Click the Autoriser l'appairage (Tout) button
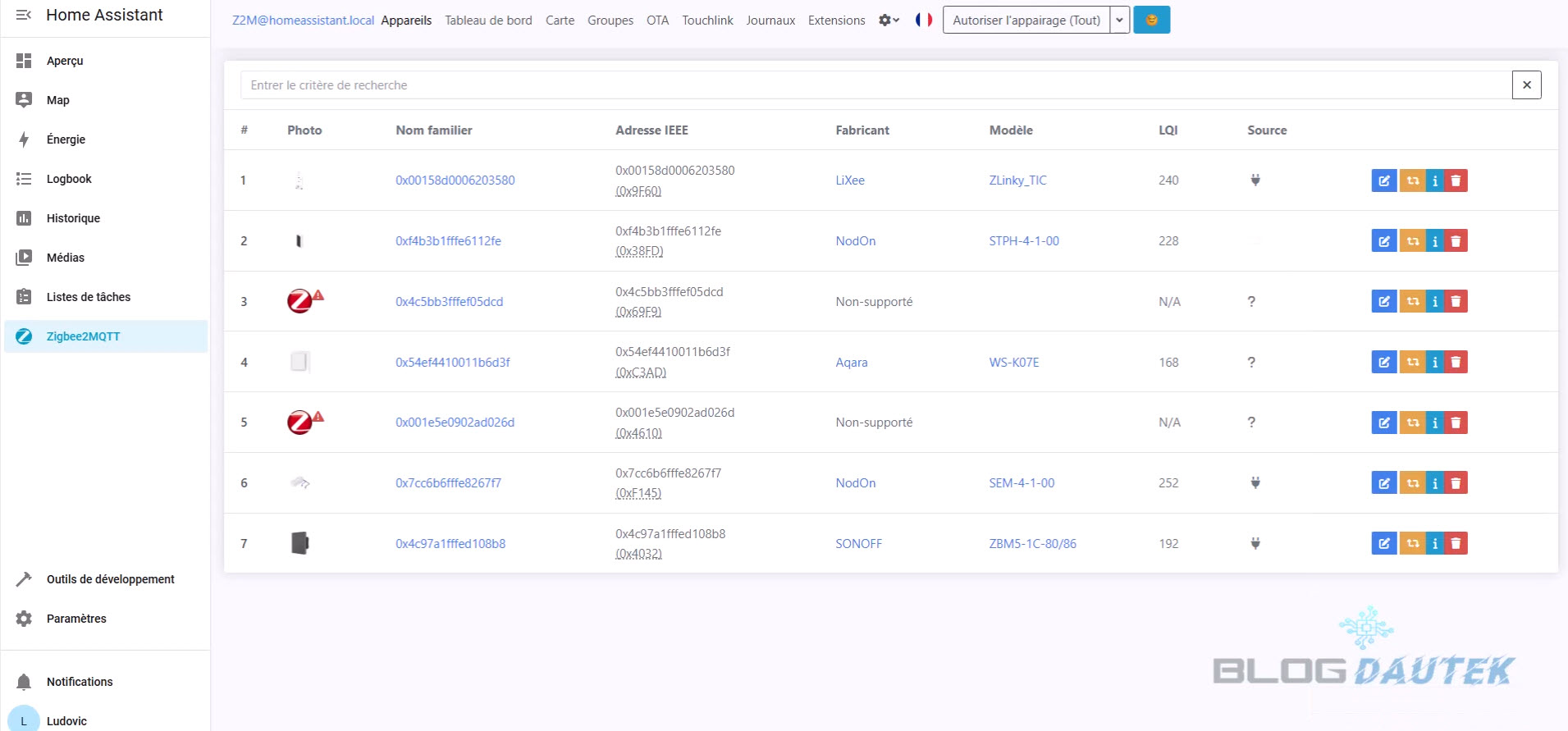This screenshot has height=731, width=1568. pos(1026,20)
